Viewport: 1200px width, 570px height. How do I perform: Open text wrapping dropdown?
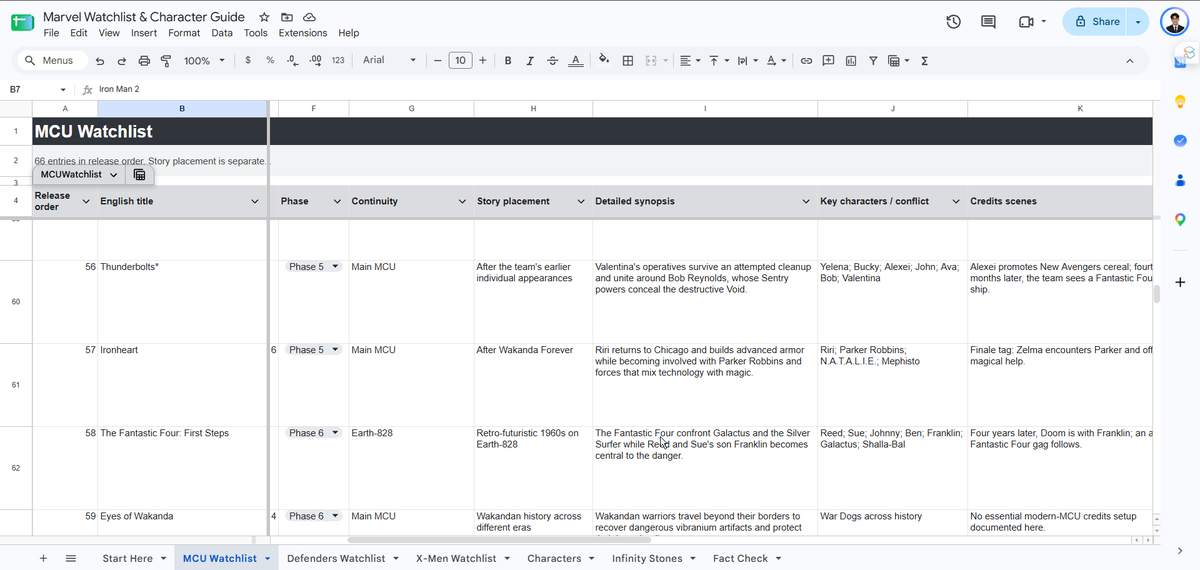pyautogui.click(x=747, y=61)
